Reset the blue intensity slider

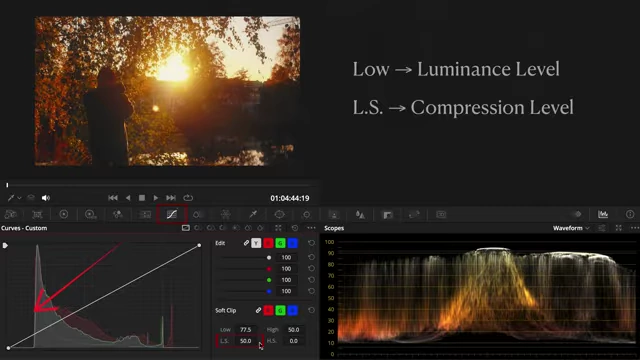pyautogui.click(x=311, y=291)
